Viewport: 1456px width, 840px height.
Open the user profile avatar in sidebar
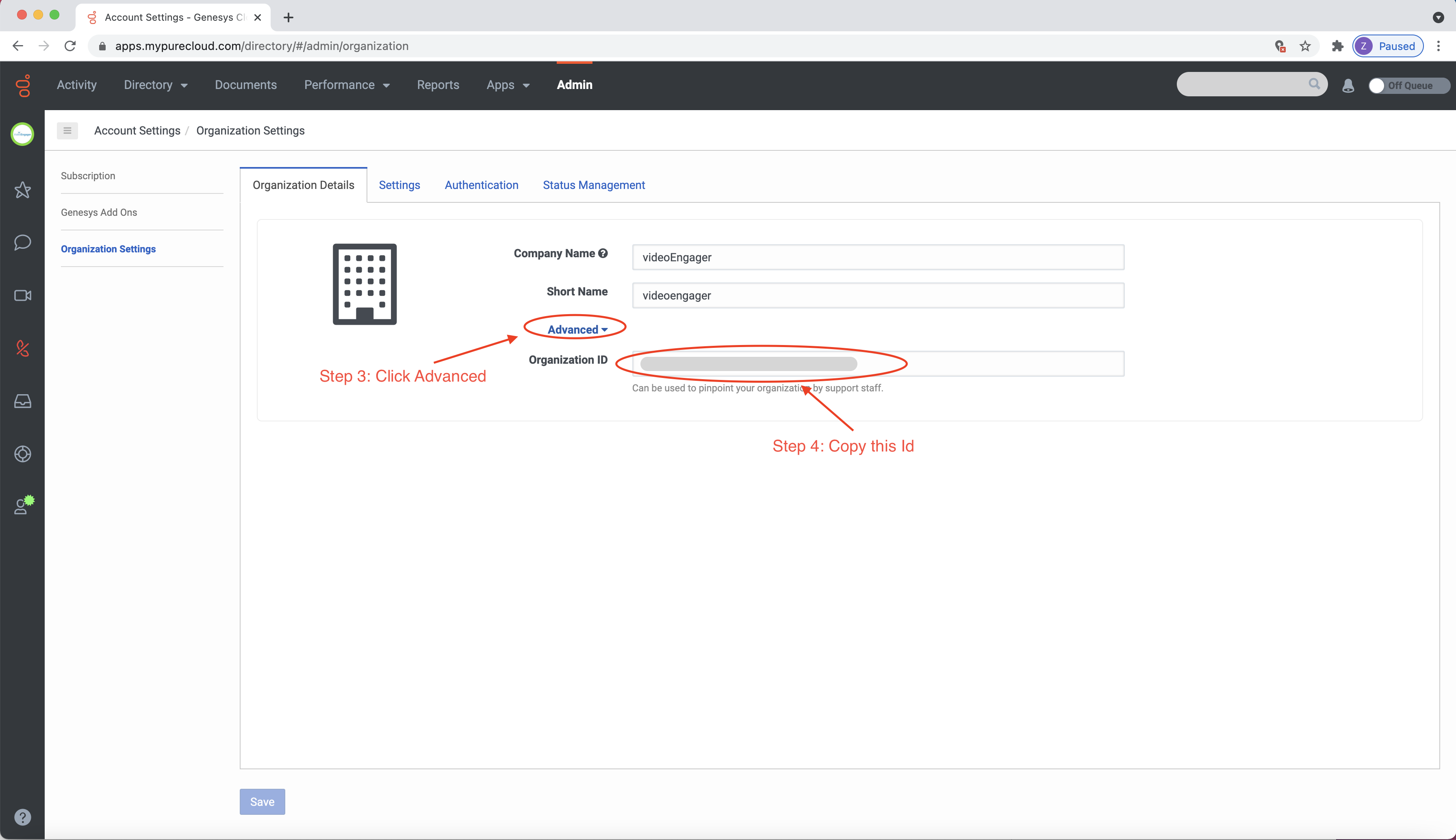point(22,134)
